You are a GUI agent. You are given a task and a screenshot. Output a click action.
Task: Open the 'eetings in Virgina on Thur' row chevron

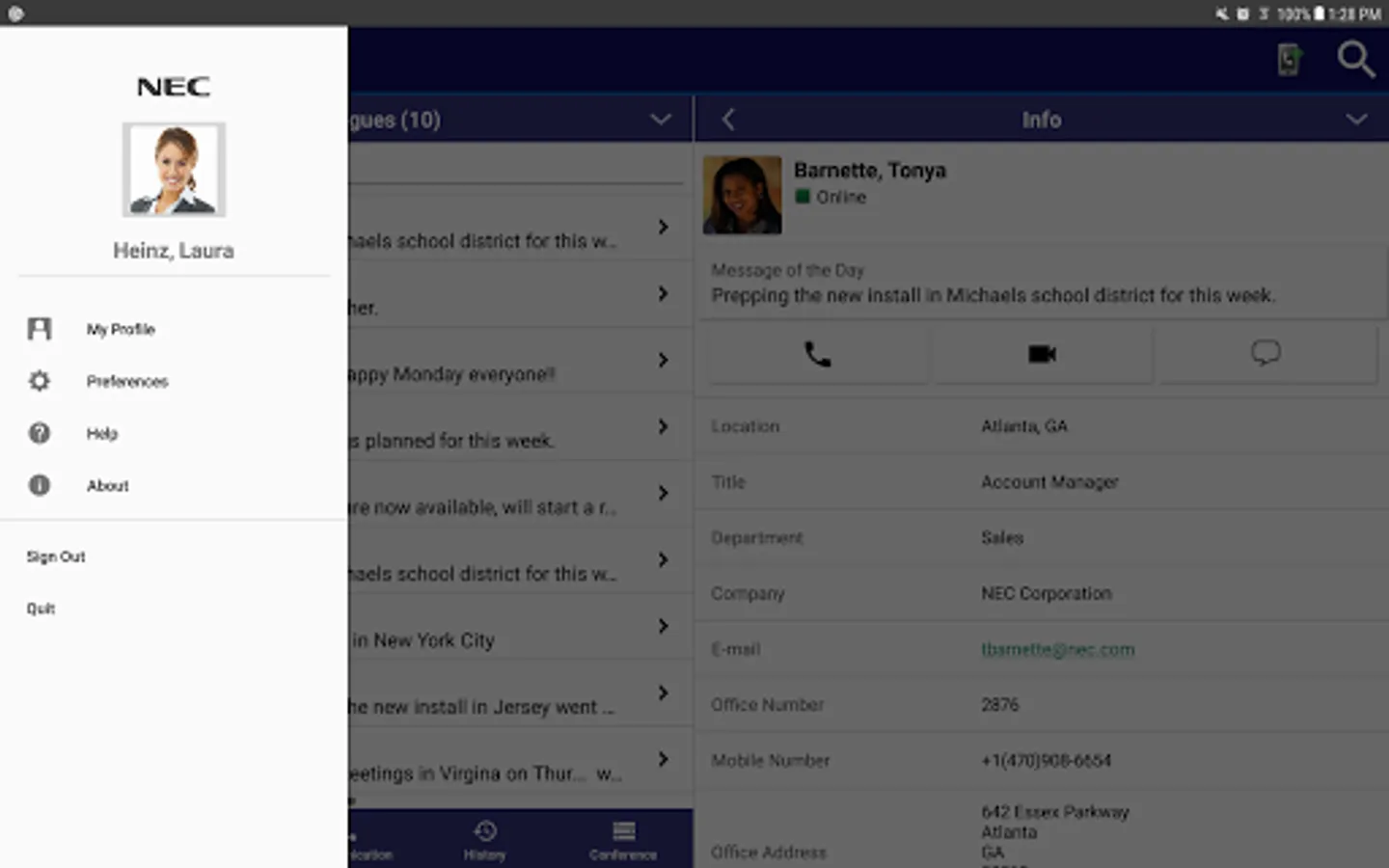[x=663, y=759]
